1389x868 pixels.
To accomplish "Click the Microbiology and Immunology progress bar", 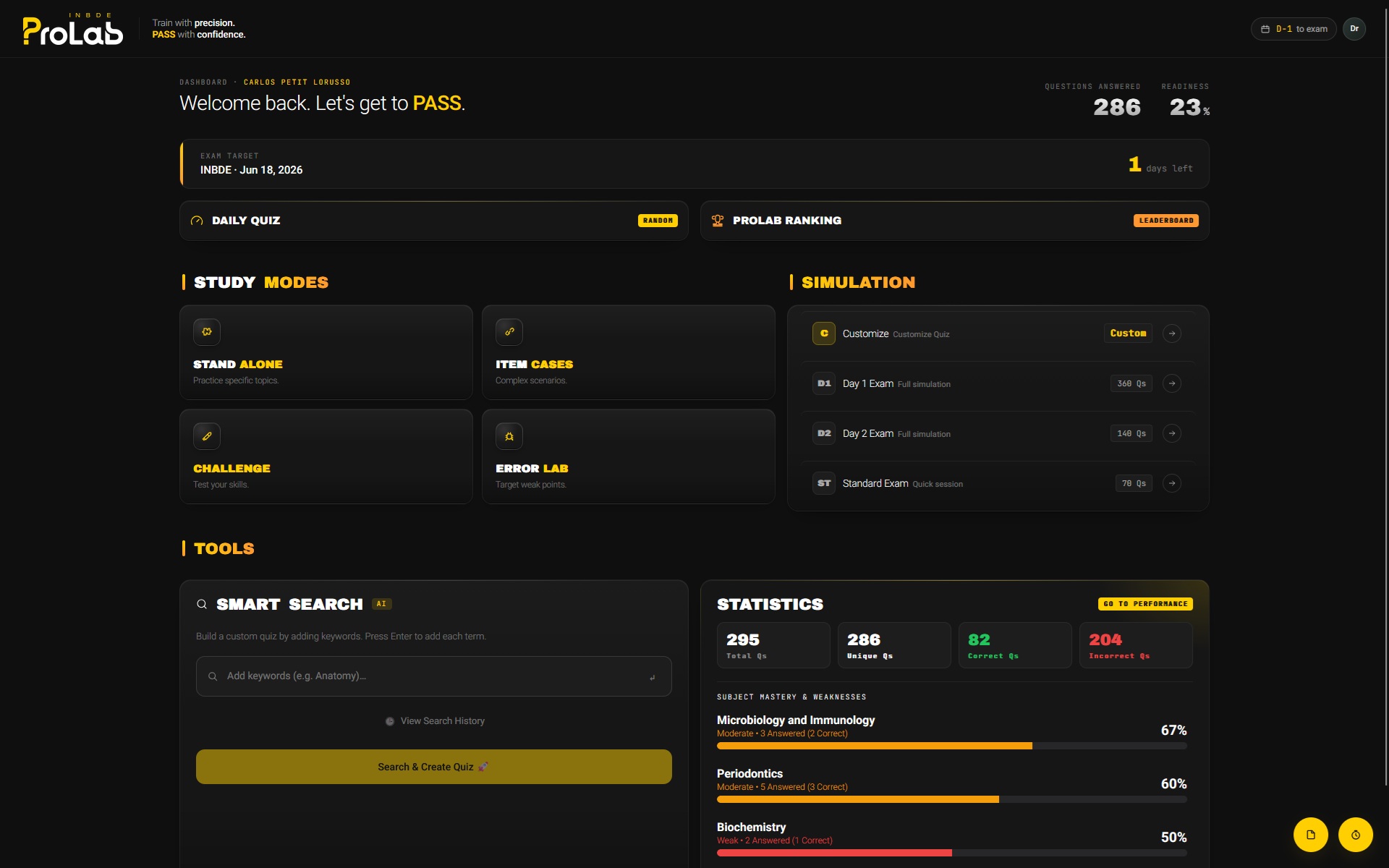I will 952,746.
